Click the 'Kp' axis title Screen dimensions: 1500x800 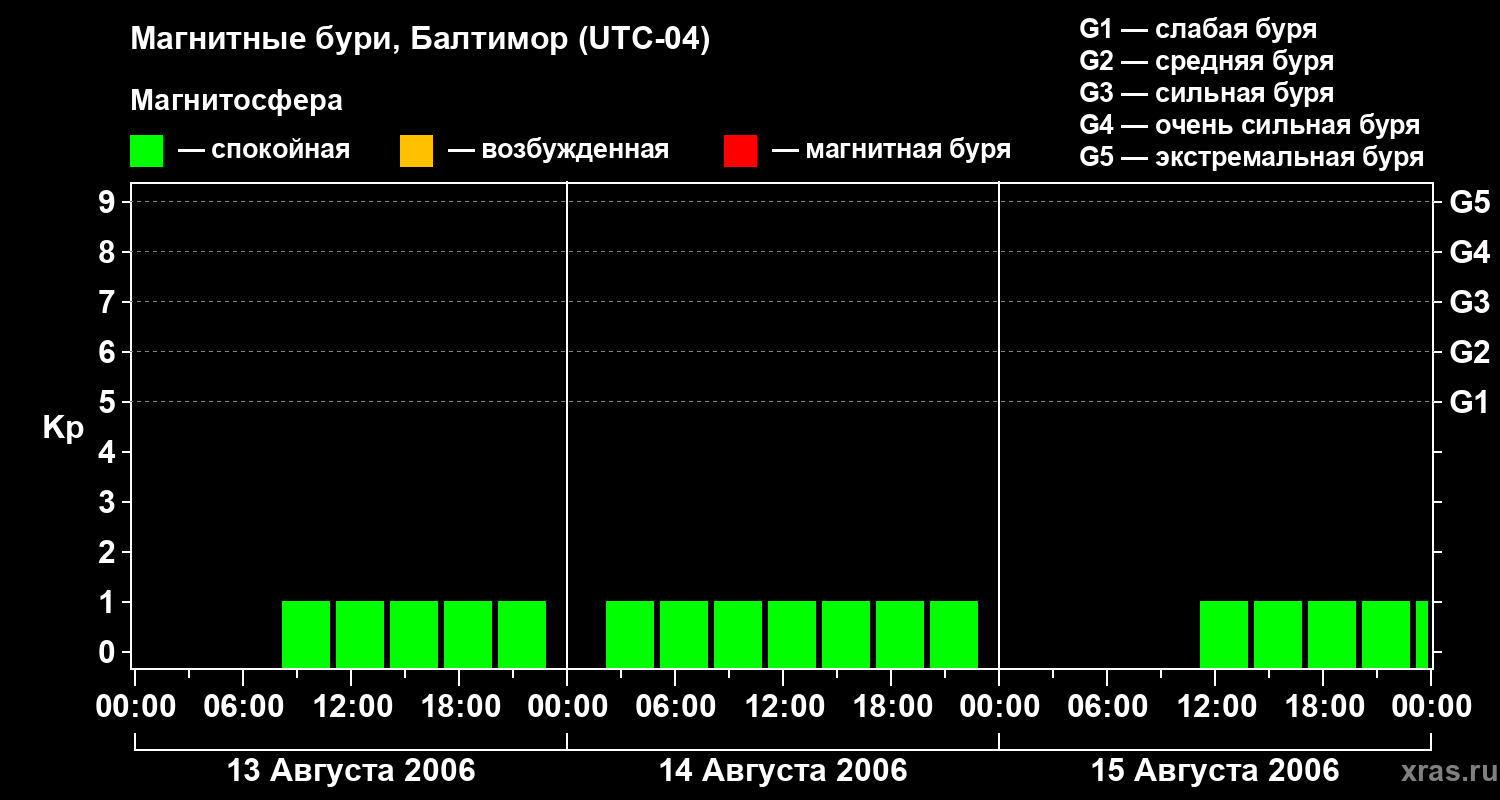pyautogui.click(x=63, y=428)
